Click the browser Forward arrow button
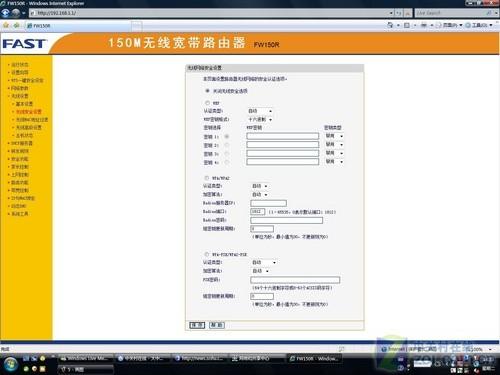Image resolution: width=500 pixels, height=375 pixels. point(16,13)
